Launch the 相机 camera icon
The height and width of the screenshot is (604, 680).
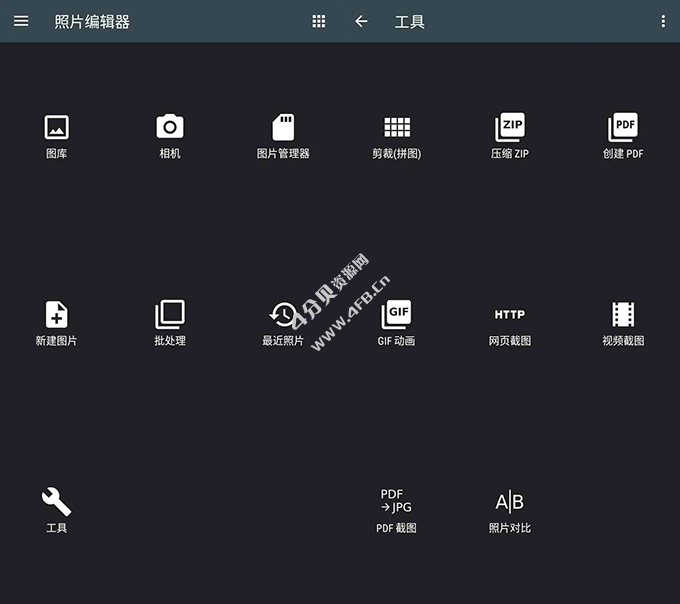pos(170,128)
